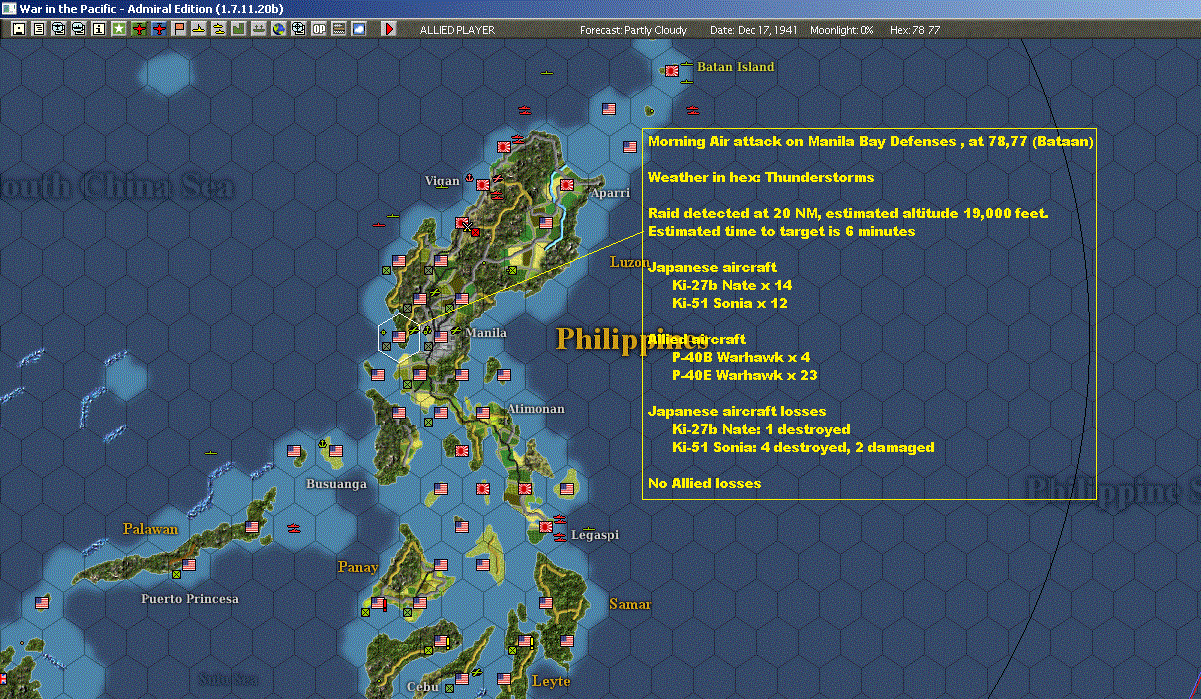
Task: Click the Japanese flag beside Vigan
Action: 483,185
